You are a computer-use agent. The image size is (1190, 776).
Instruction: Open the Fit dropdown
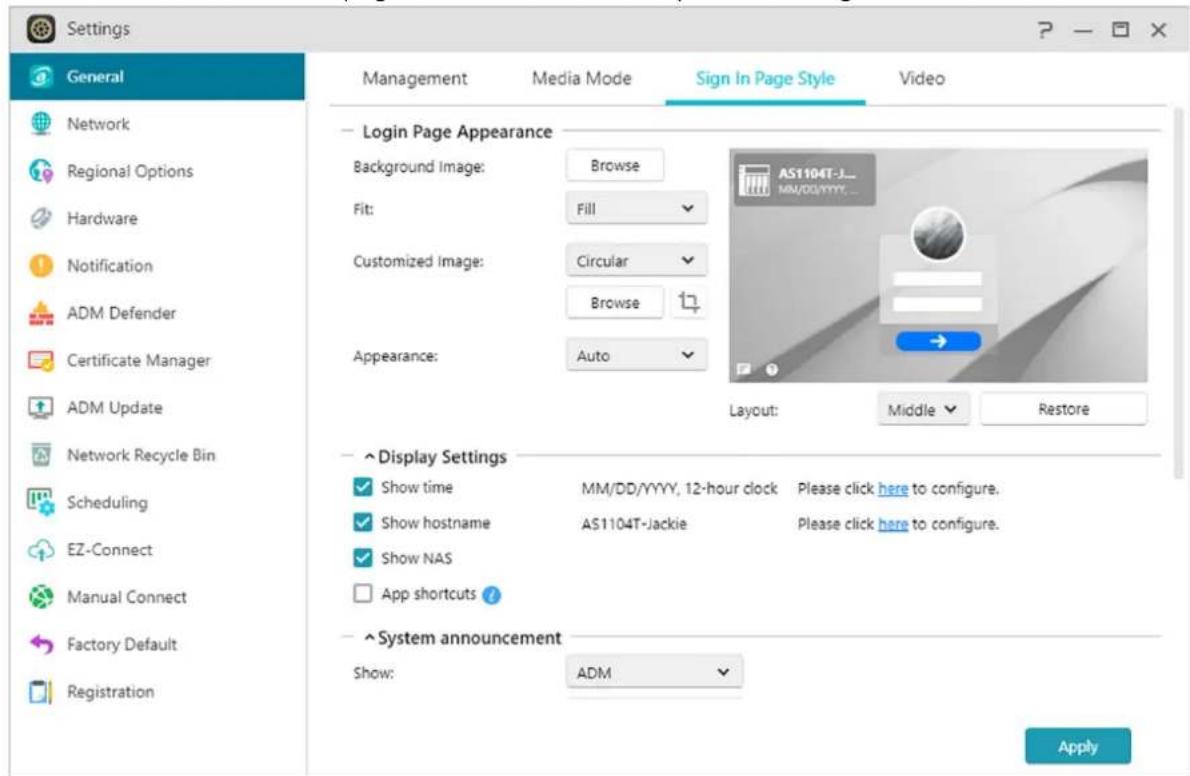(x=636, y=209)
